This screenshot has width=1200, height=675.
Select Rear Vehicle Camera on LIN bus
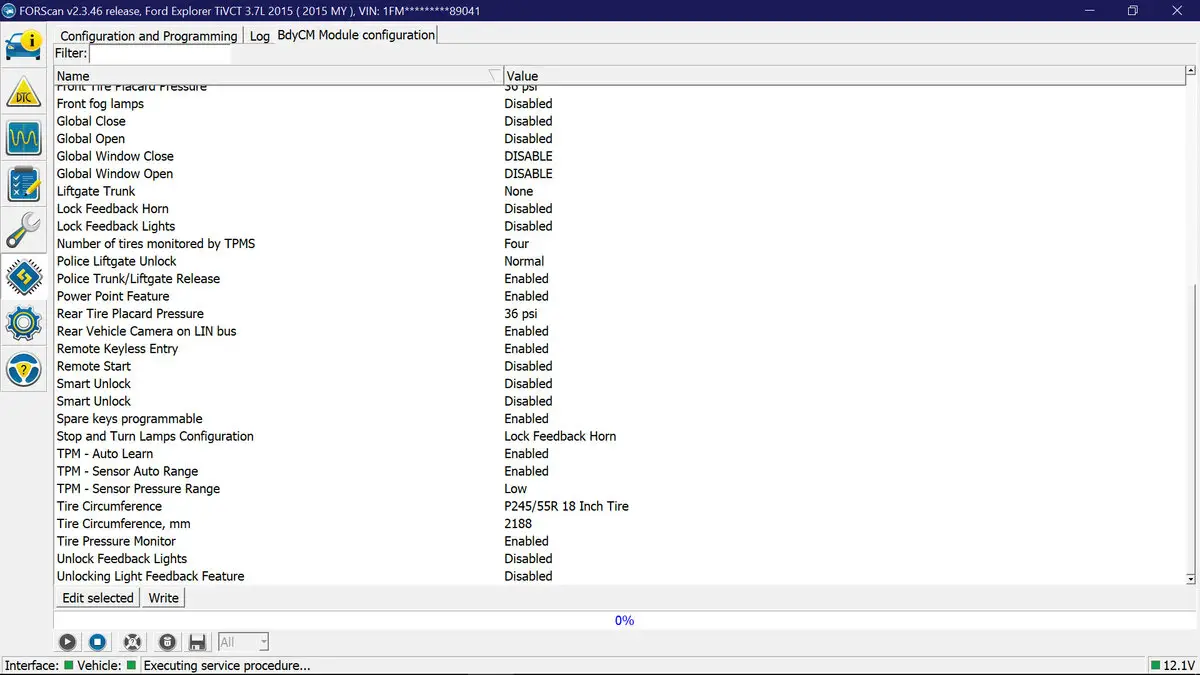618,331
